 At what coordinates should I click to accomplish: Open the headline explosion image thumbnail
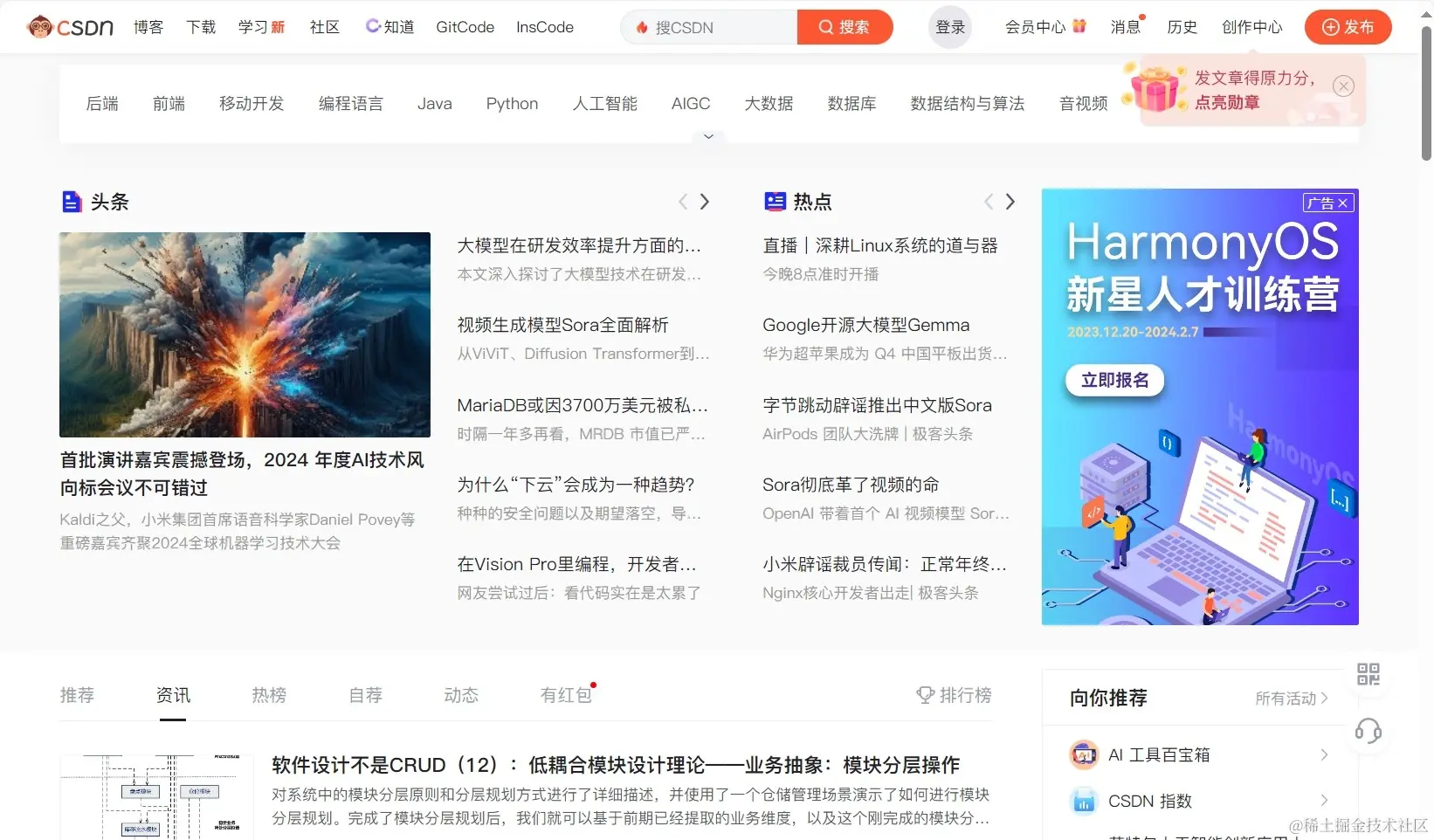coord(245,334)
